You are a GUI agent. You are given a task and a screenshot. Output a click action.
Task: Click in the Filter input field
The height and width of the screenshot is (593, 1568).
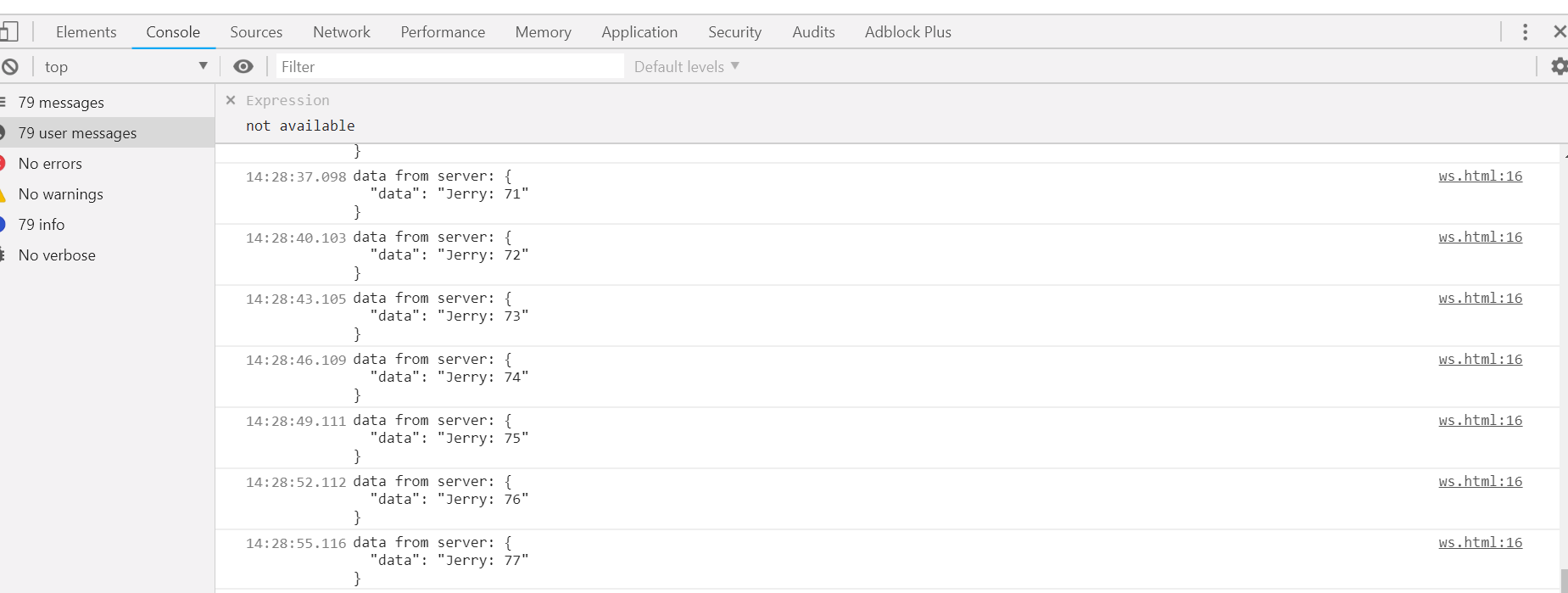(449, 66)
